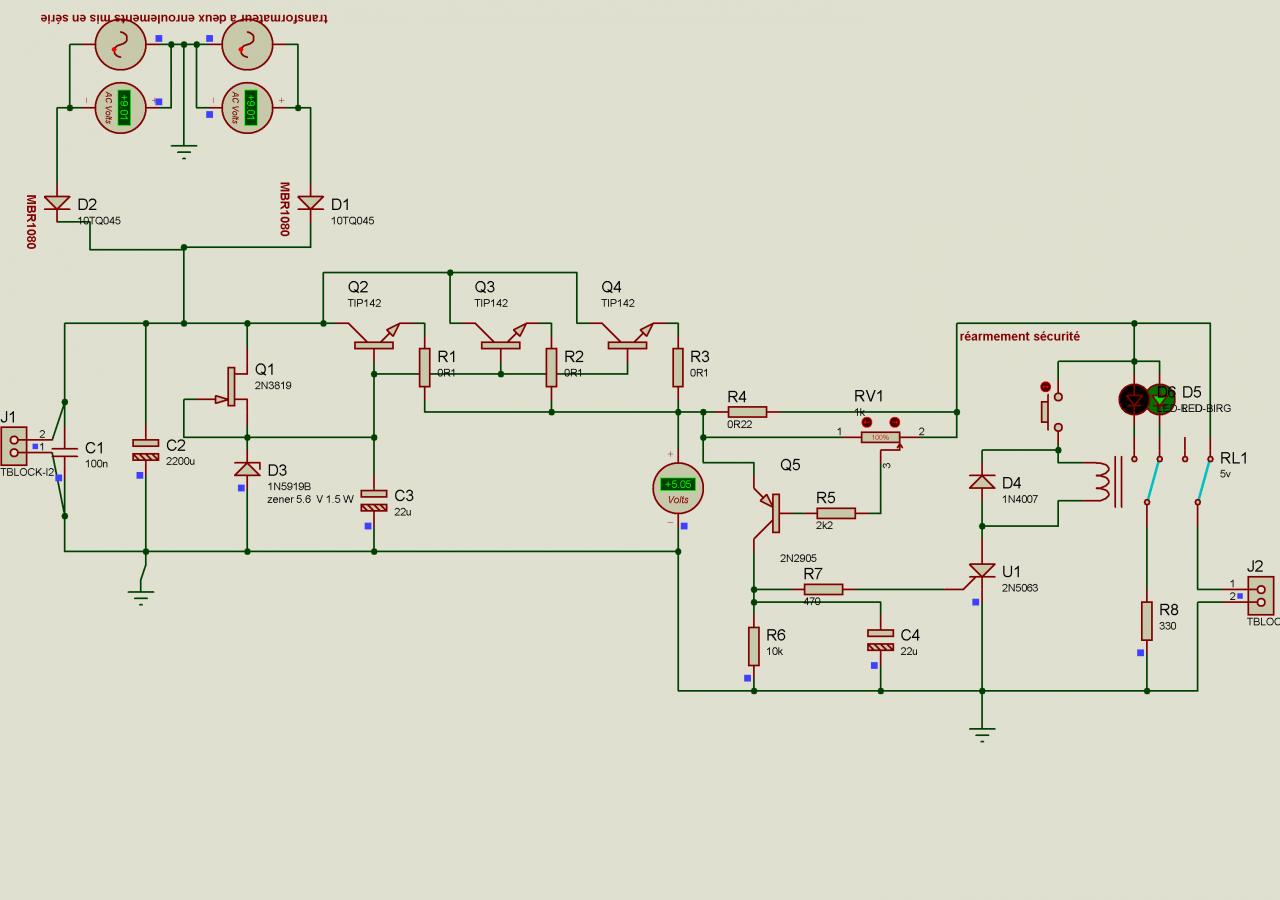The width and height of the screenshot is (1280, 900).
Task: Select the R7 470 resistor body
Action: point(823,589)
